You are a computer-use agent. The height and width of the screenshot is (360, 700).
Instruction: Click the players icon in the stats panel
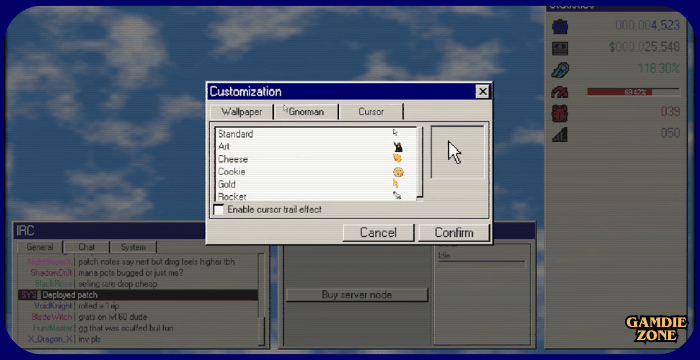tap(559, 26)
